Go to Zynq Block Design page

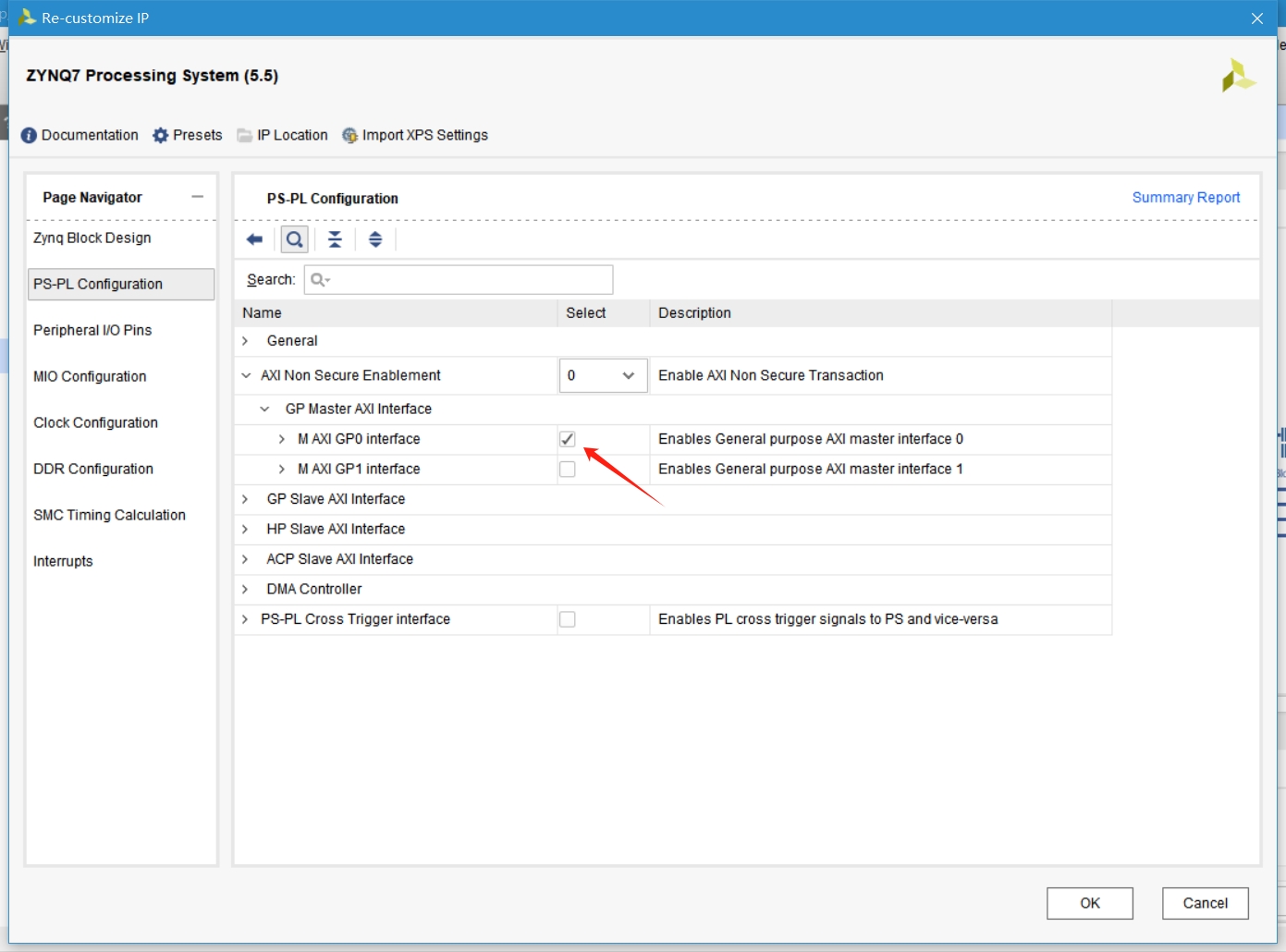click(x=92, y=238)
